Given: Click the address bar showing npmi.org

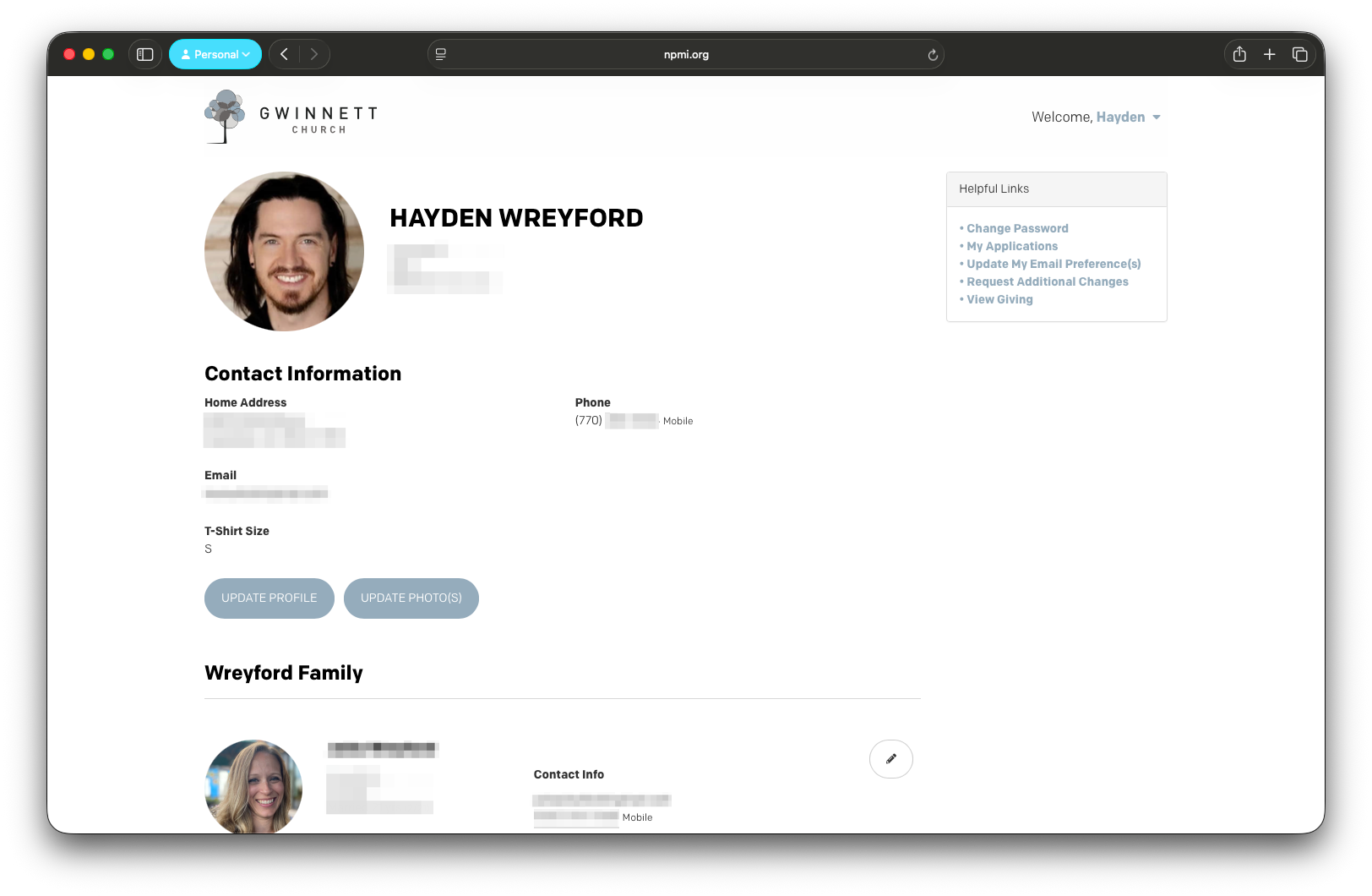Looking at the screenshot, I should (x=686, y=54).
